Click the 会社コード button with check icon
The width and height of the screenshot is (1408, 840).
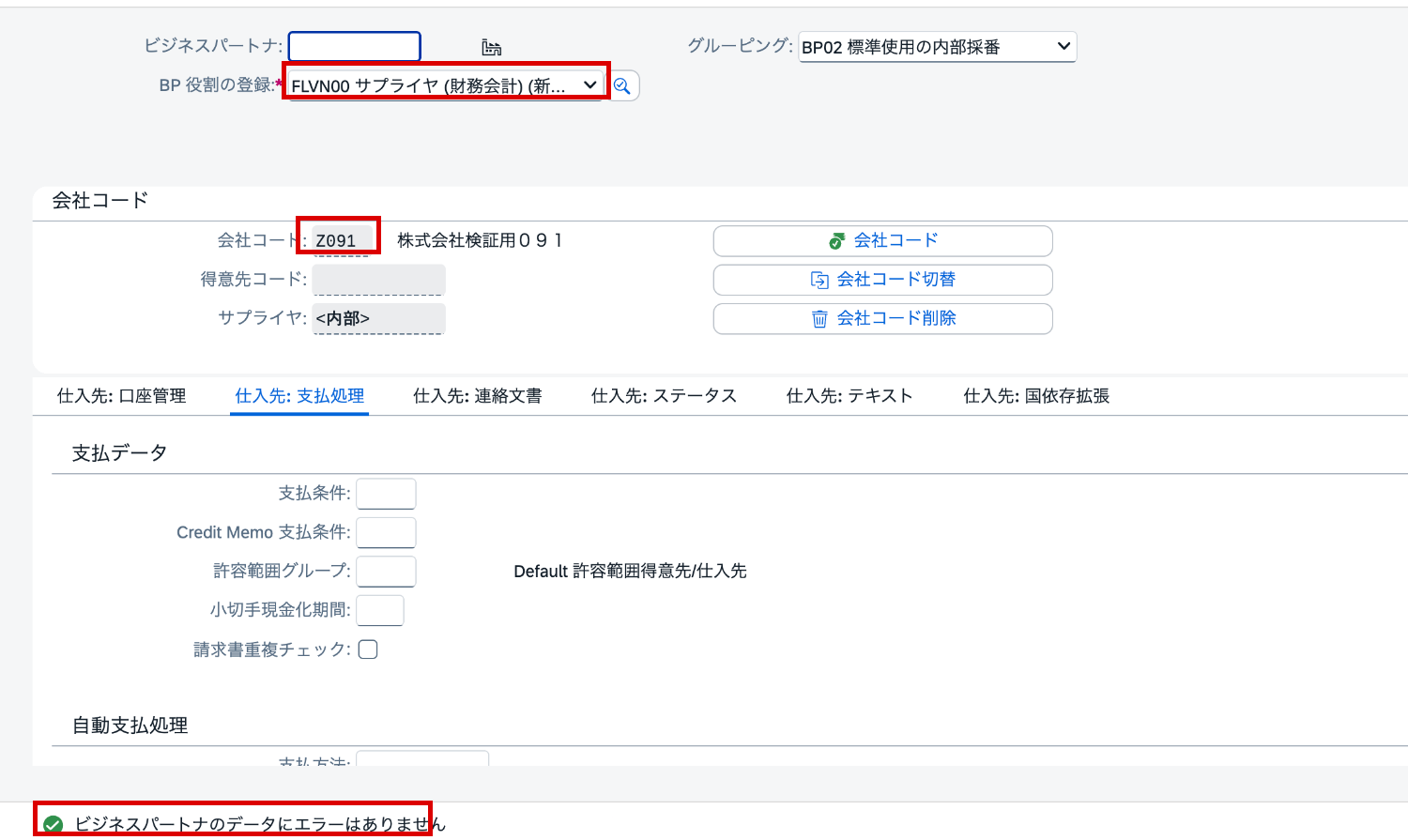pos(882,241)
